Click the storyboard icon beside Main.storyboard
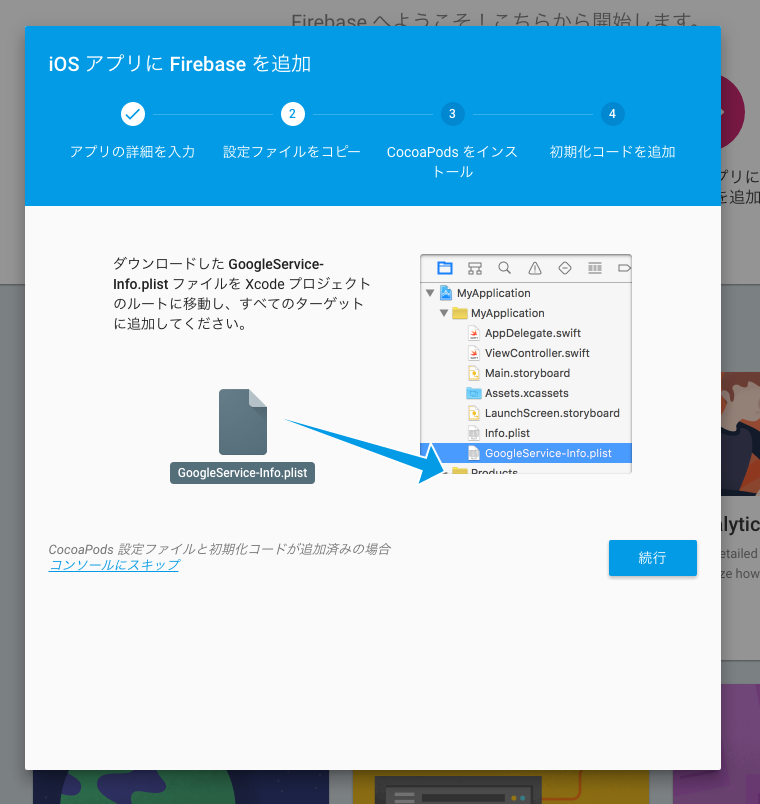760x804 pixels. (x=474, y=373)
